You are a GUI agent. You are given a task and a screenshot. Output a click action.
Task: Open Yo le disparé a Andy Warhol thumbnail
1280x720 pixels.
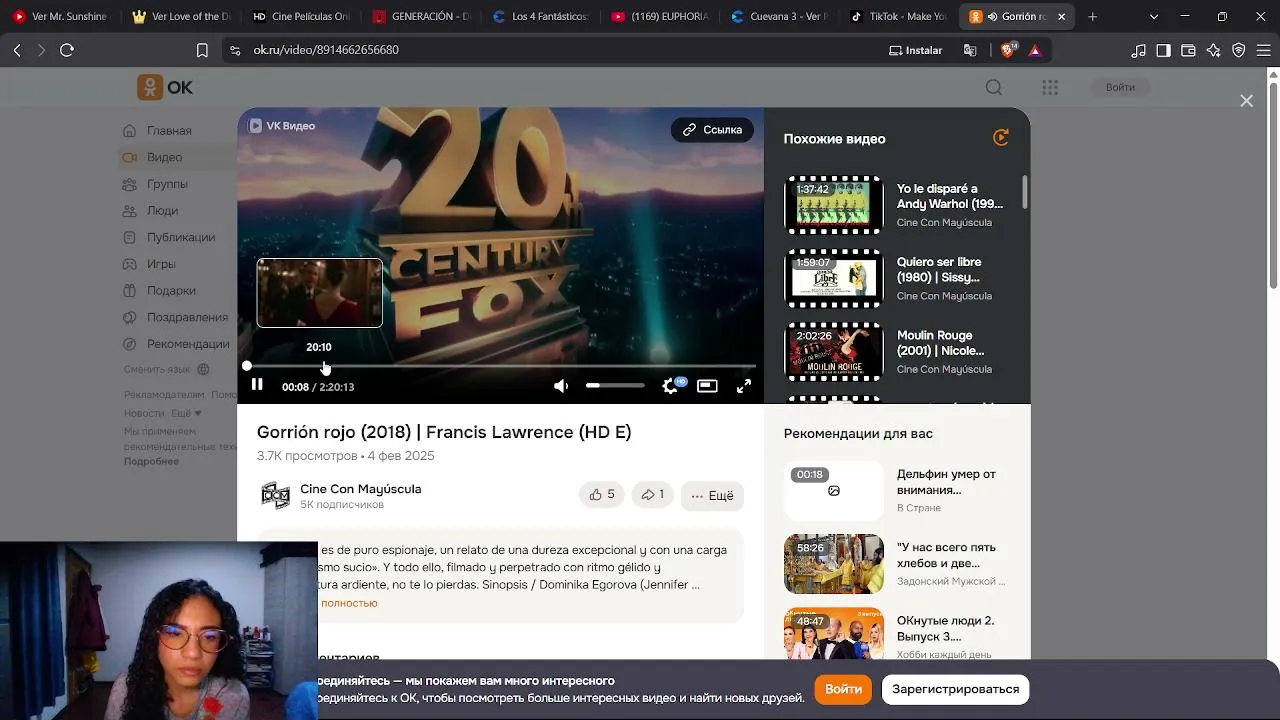pos(833,205)
